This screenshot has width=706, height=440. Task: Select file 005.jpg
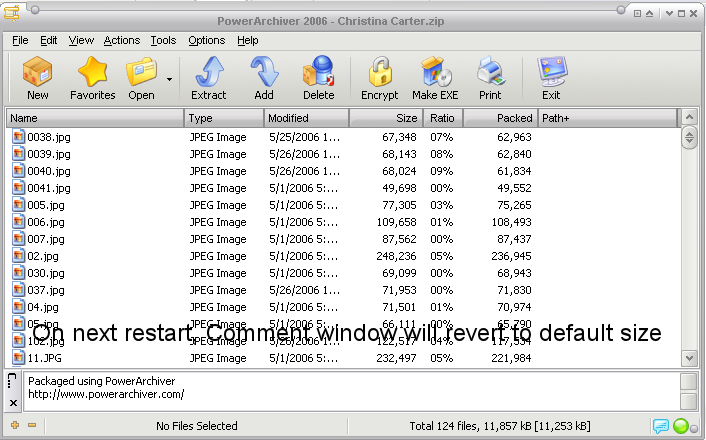pyautogui.click(x=45, y=205)
